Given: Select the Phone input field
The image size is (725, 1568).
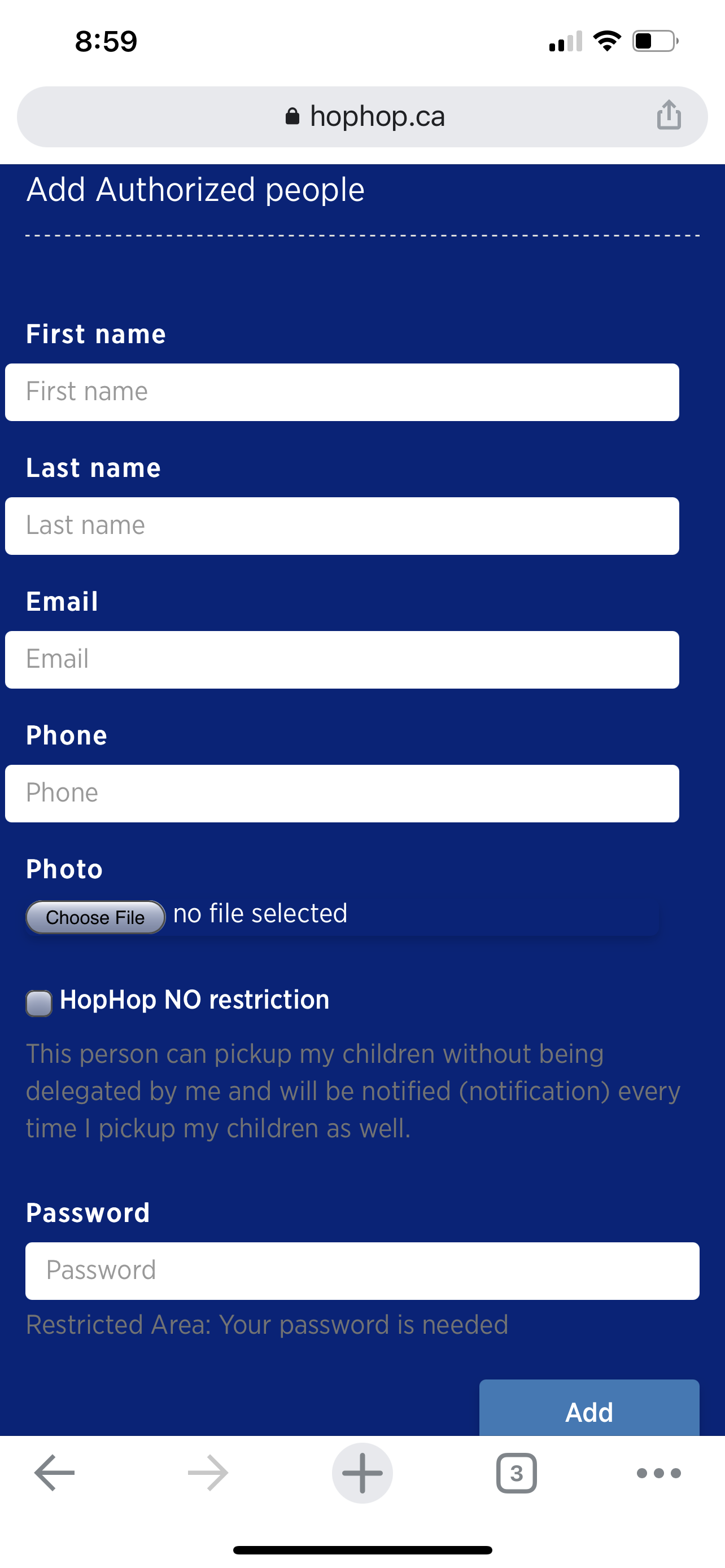Looking at the screenshot, I should tap(342, 794).
